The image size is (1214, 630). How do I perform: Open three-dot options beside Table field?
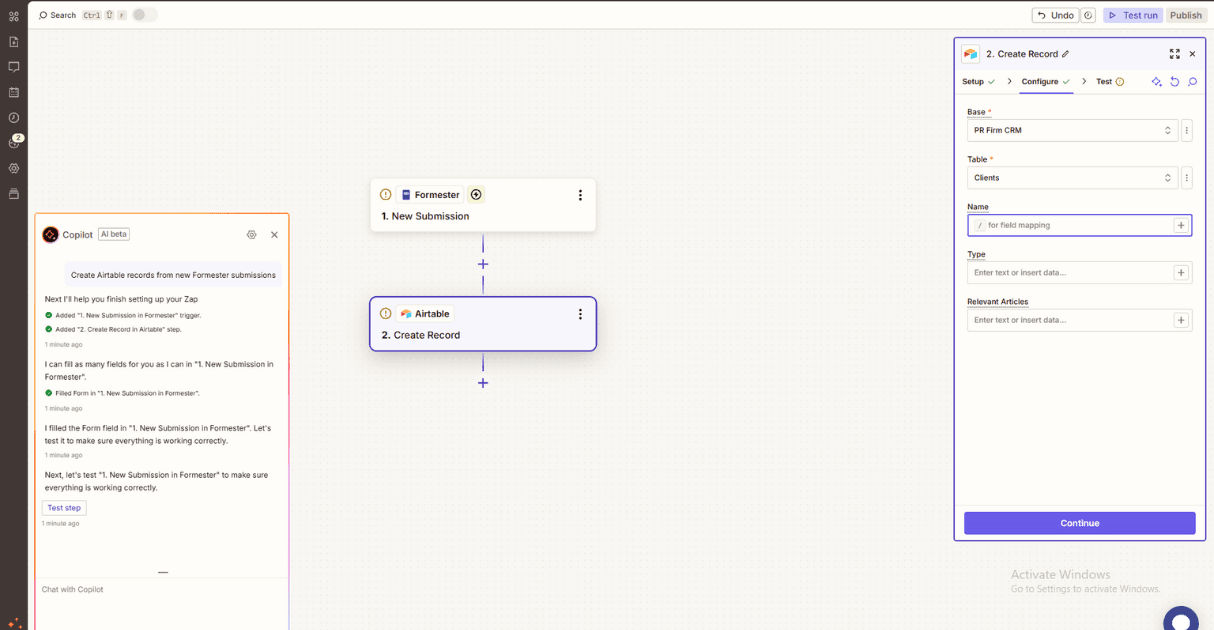click(1187, 178)
